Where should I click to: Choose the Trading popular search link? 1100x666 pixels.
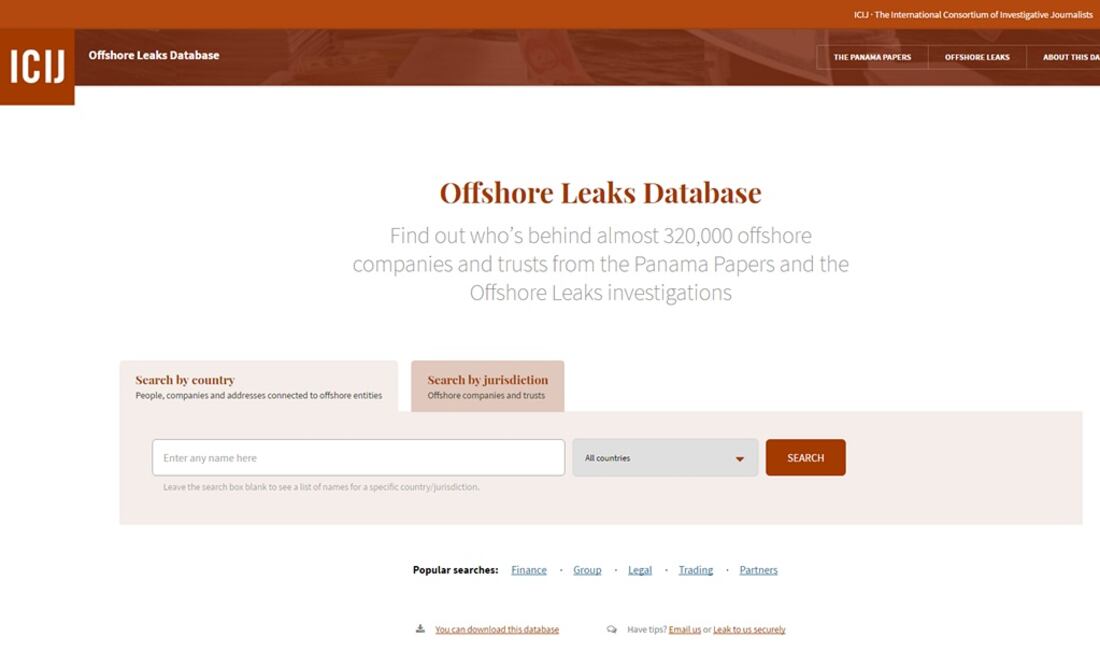click(696, 570)
